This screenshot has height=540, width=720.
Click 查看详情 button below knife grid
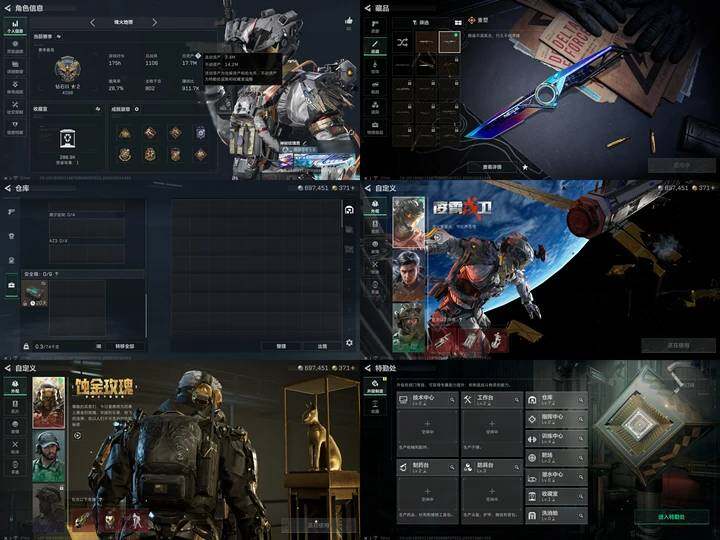492,167
